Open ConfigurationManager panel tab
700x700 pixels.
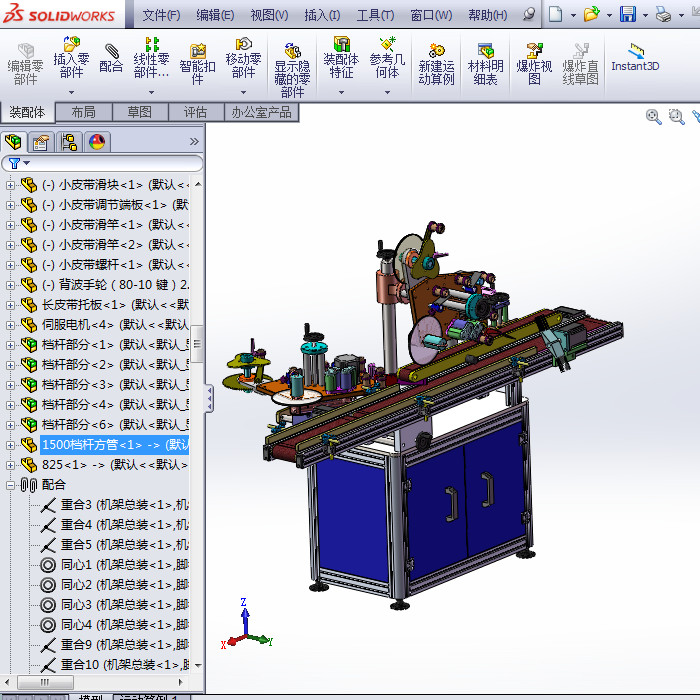pyautogui.click(x=69, y=142)
